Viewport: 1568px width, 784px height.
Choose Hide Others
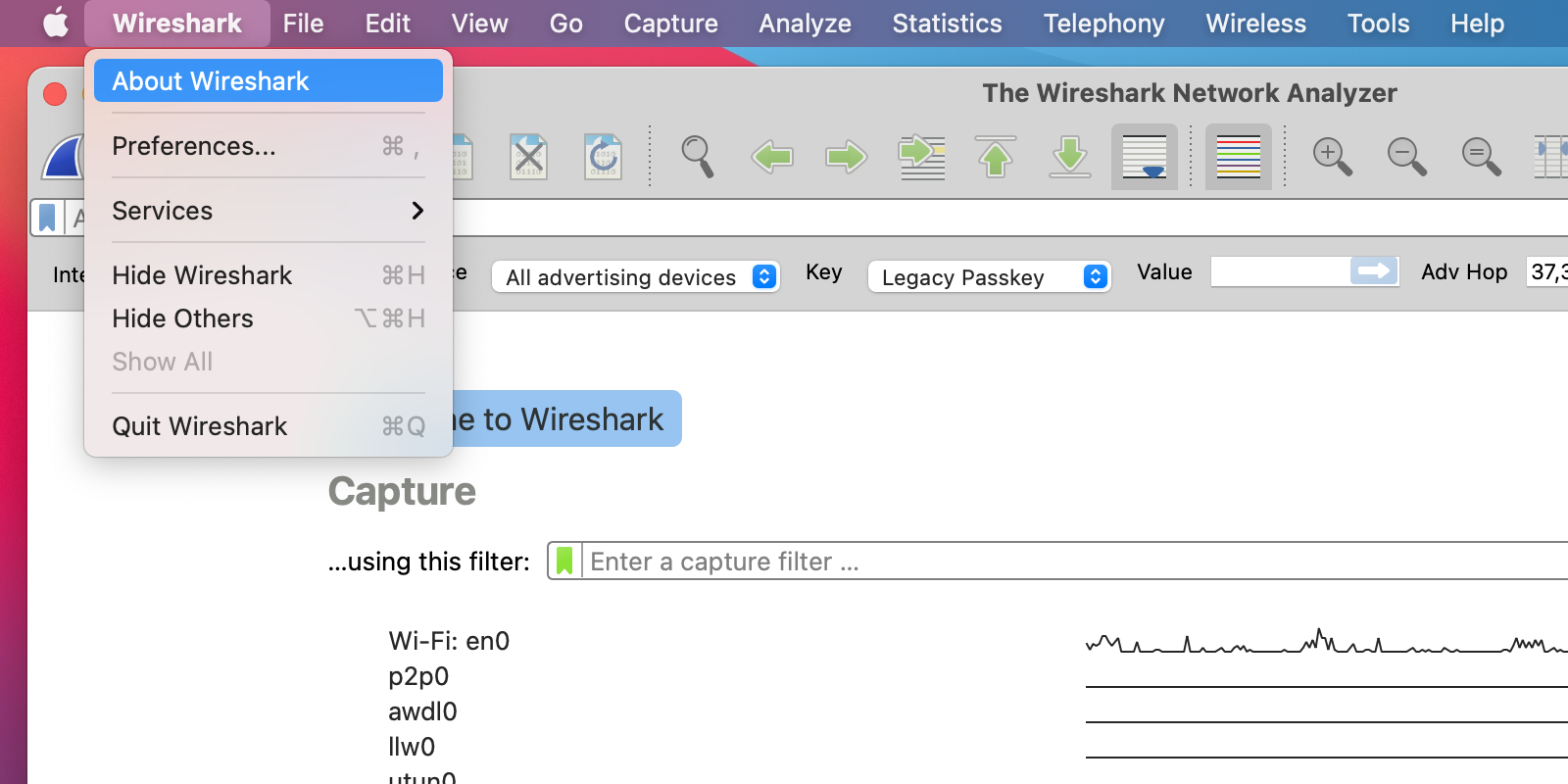point(269,318)
